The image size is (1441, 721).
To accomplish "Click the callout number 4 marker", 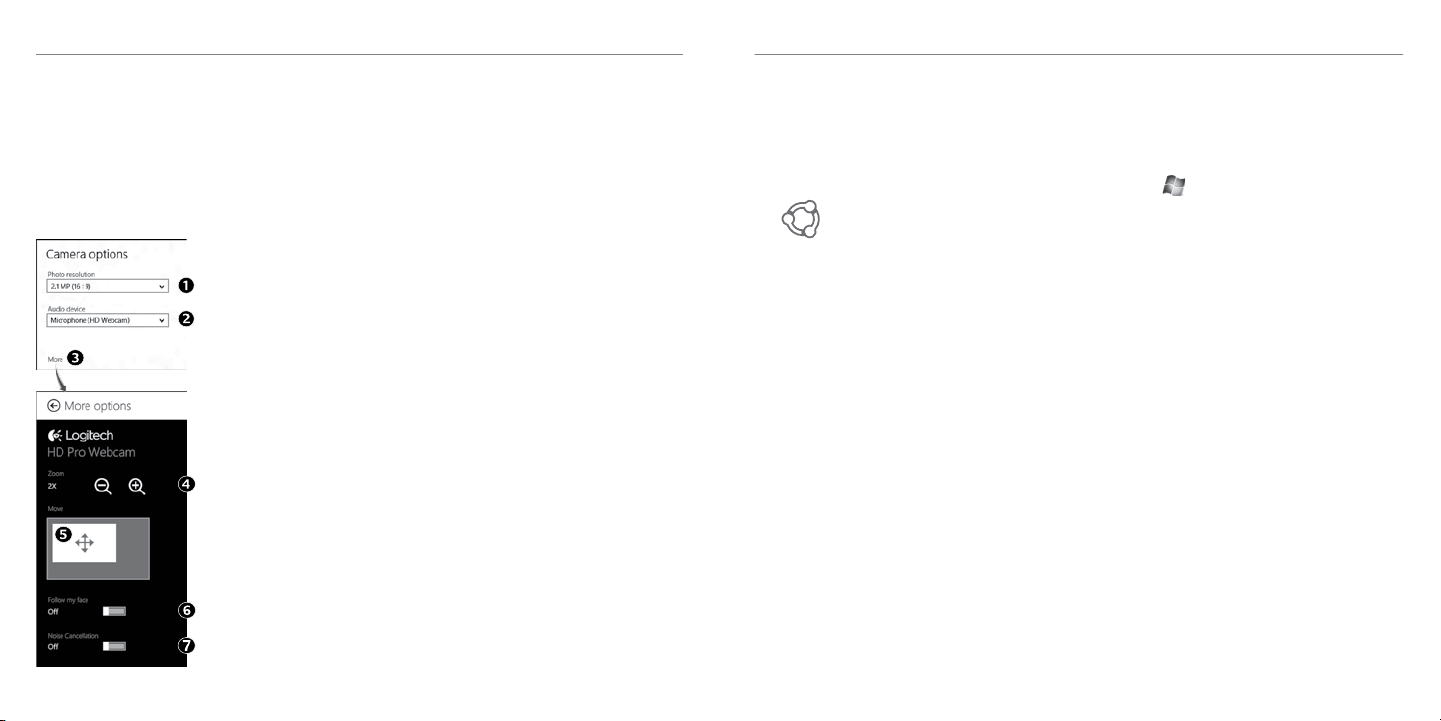I will point(185,484).
